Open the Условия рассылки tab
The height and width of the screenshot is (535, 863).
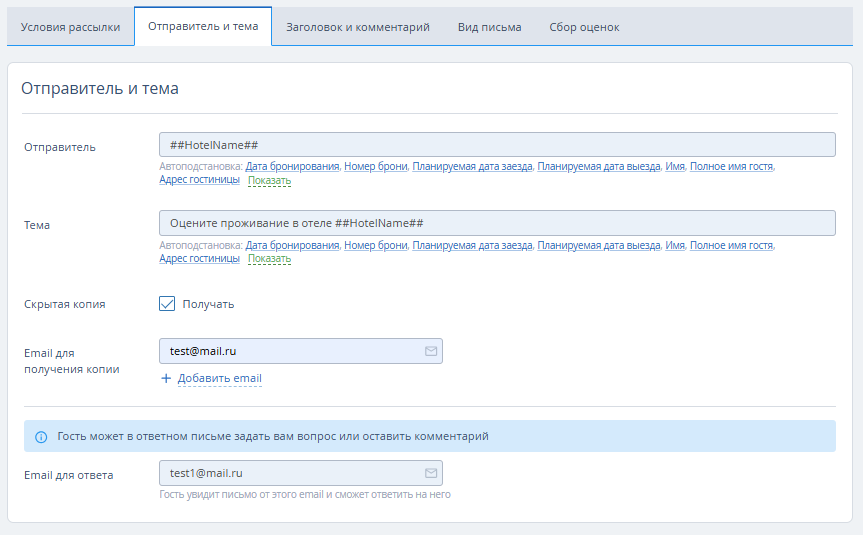tap(70, 27)
